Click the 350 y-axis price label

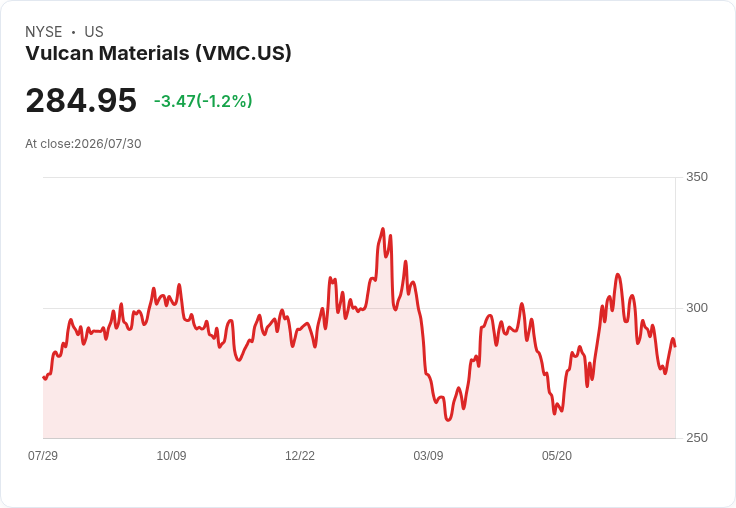click(x=697, y=177)
